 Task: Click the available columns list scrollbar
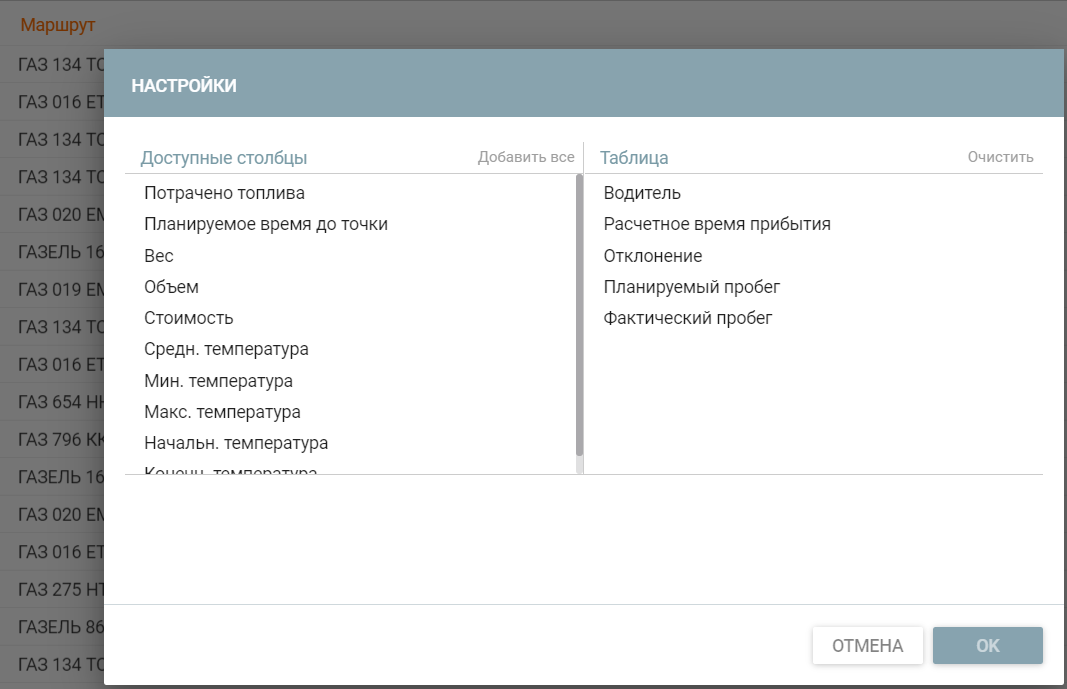click(579, 315)
